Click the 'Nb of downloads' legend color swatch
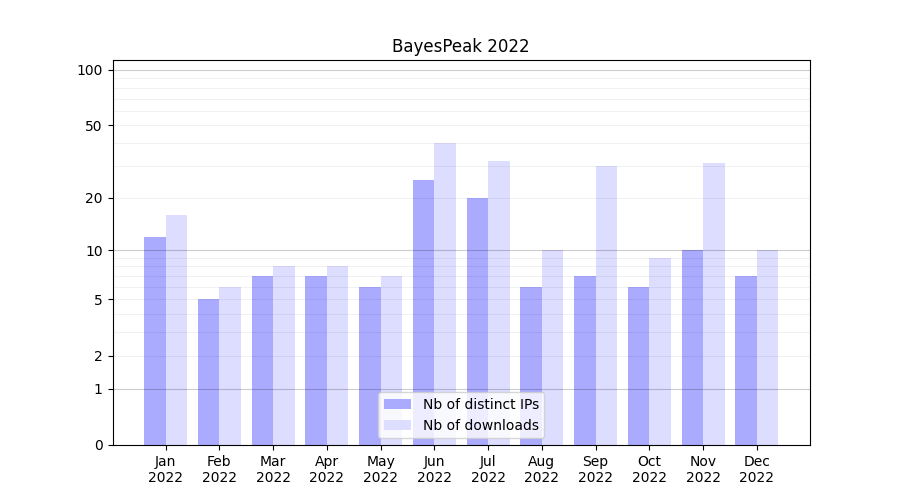The width and height of the screenshot is (900, 500). click(x=397, y=425)
